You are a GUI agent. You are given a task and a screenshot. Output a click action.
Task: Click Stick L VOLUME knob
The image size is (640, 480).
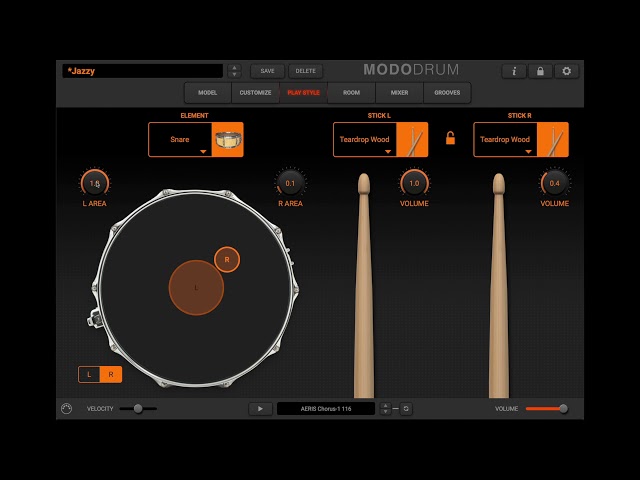pos(414,183)
